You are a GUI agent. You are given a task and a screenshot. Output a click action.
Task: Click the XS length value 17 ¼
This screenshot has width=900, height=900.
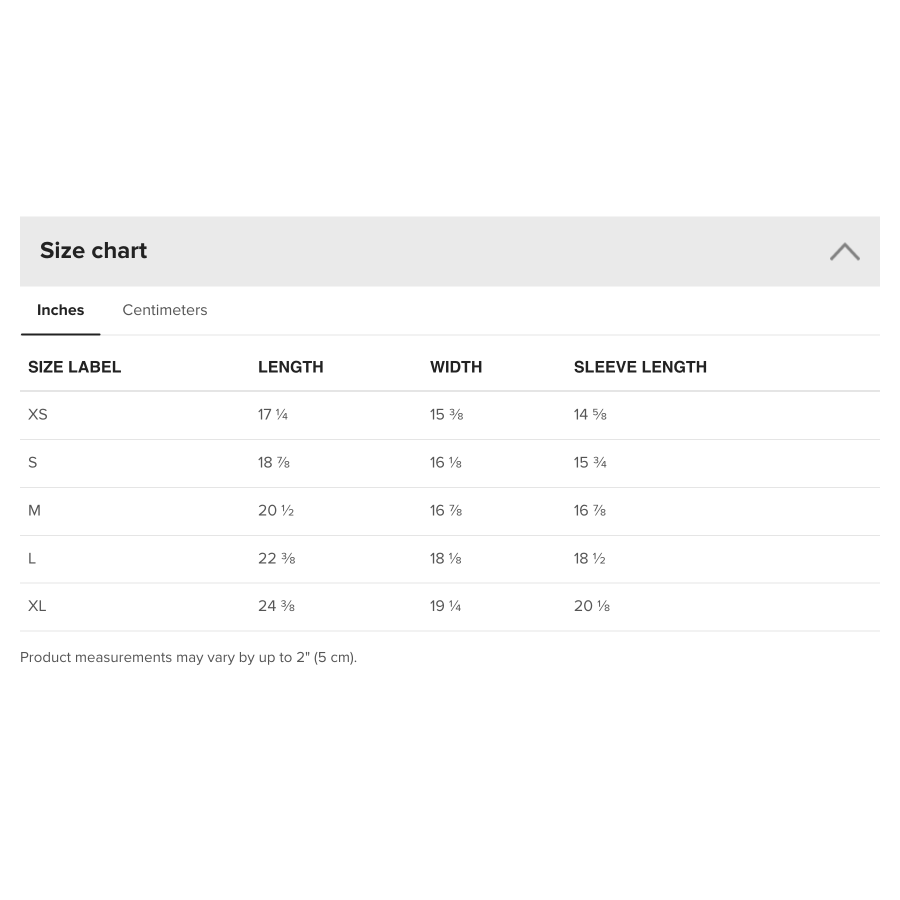(x=273, y=414)
